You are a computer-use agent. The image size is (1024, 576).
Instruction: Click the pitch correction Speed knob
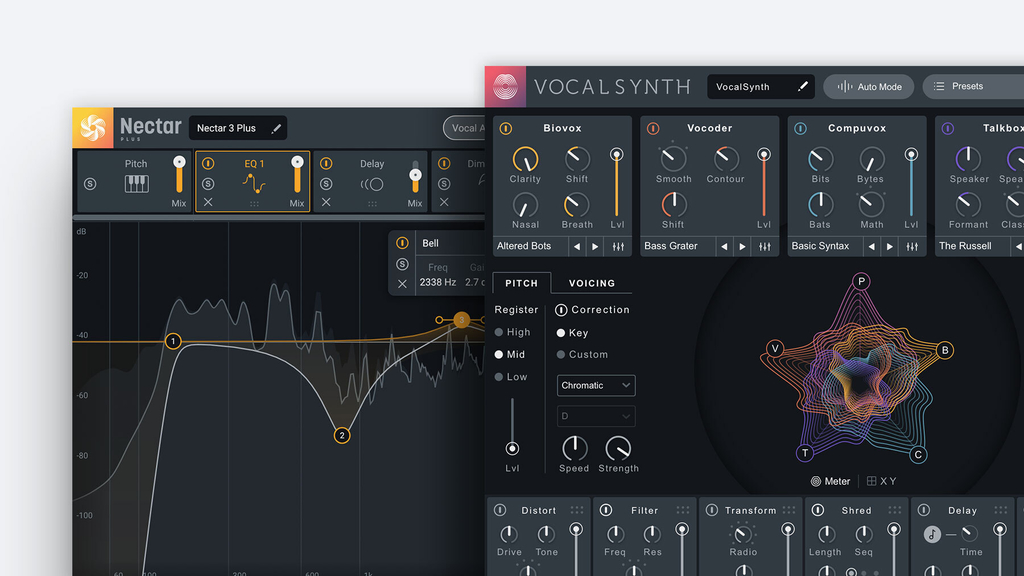click(574, 448)
